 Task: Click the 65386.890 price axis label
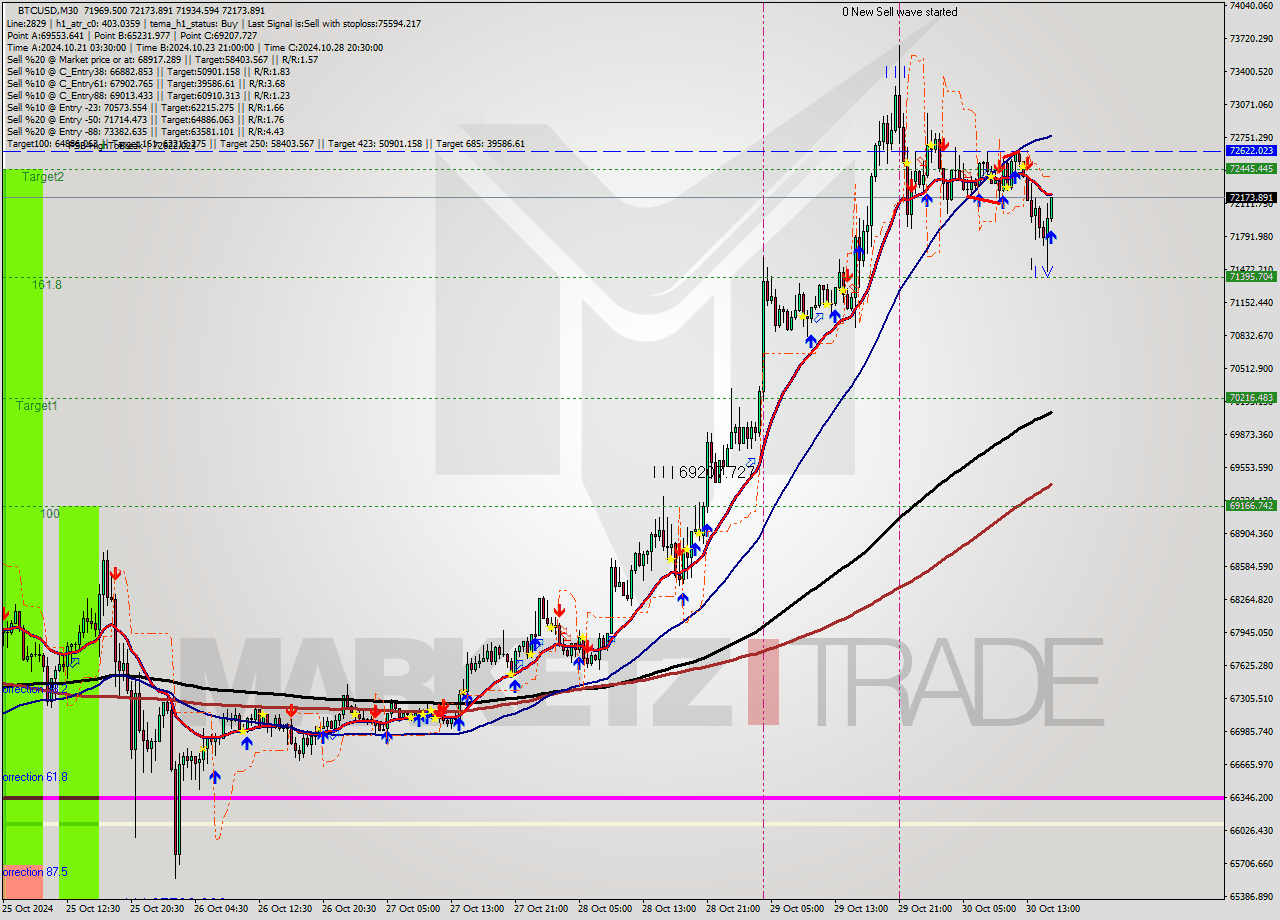(1251, 897)
